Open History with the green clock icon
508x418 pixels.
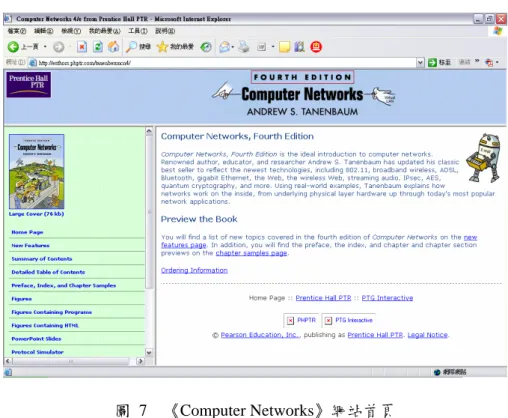tap(206, 47)
